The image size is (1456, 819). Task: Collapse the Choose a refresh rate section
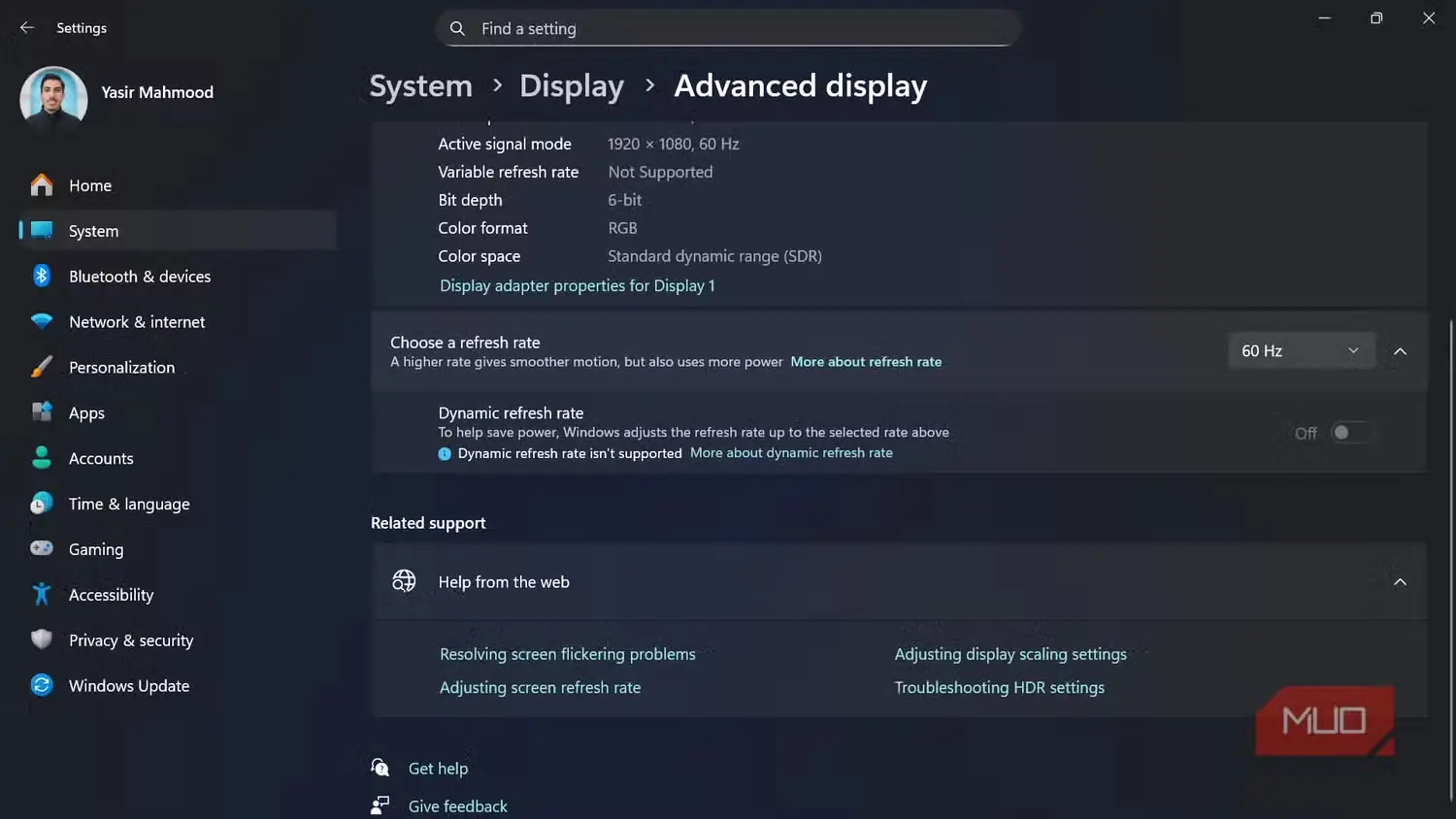(x=1400, y=351)
